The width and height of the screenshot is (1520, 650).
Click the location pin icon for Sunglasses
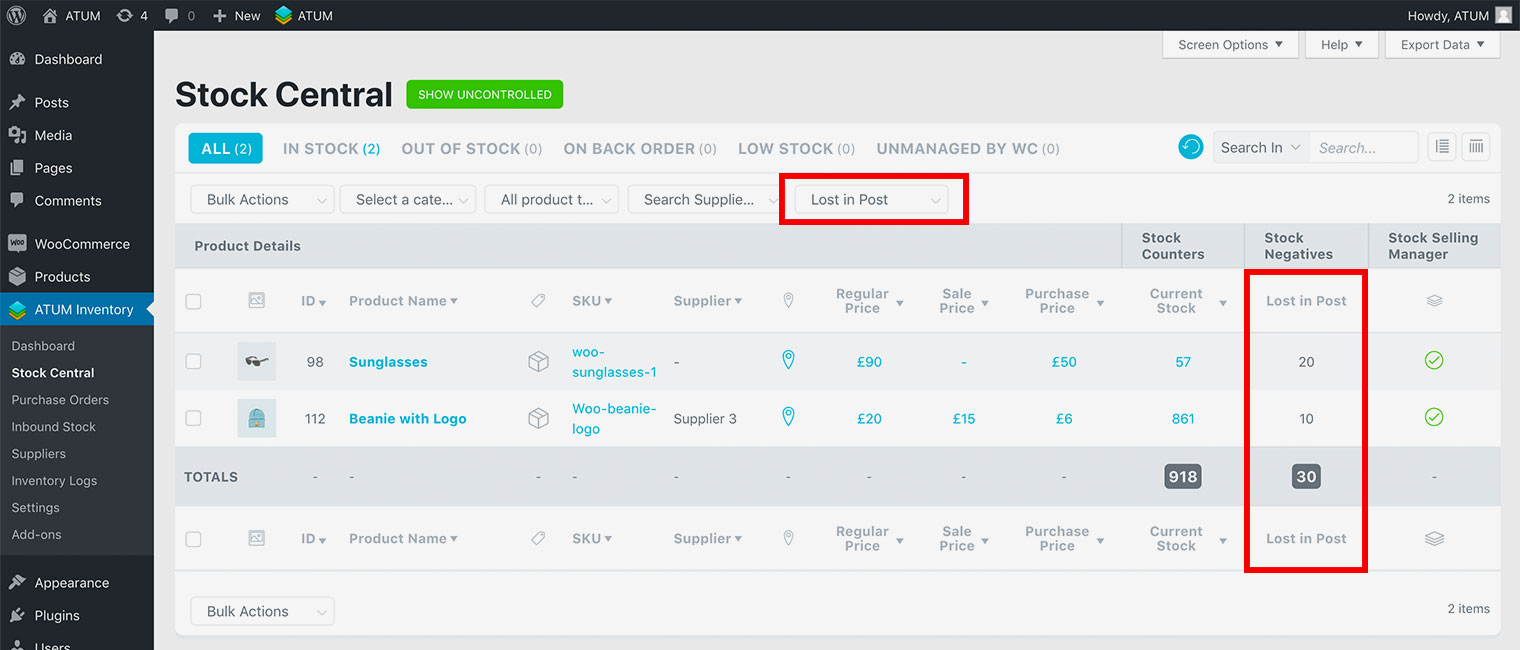(x=788, y=360)
